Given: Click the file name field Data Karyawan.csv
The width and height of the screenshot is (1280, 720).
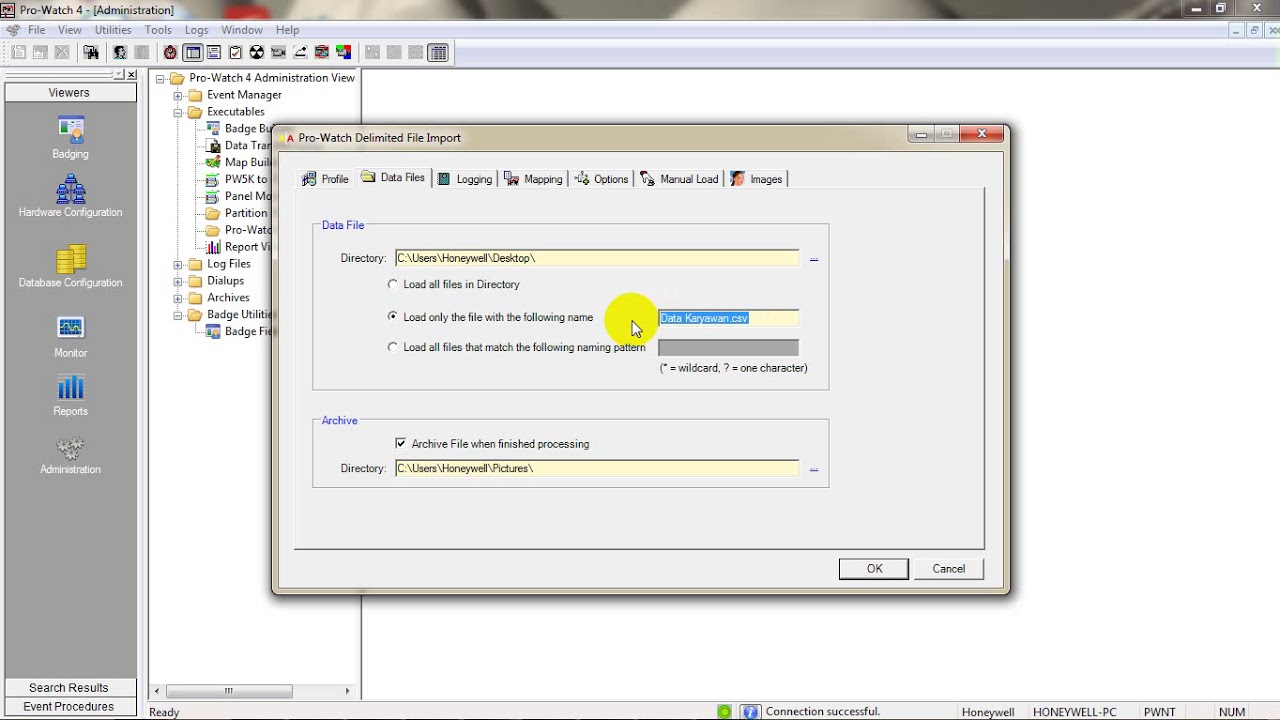Looking at the screenshot, I should 728,318.
